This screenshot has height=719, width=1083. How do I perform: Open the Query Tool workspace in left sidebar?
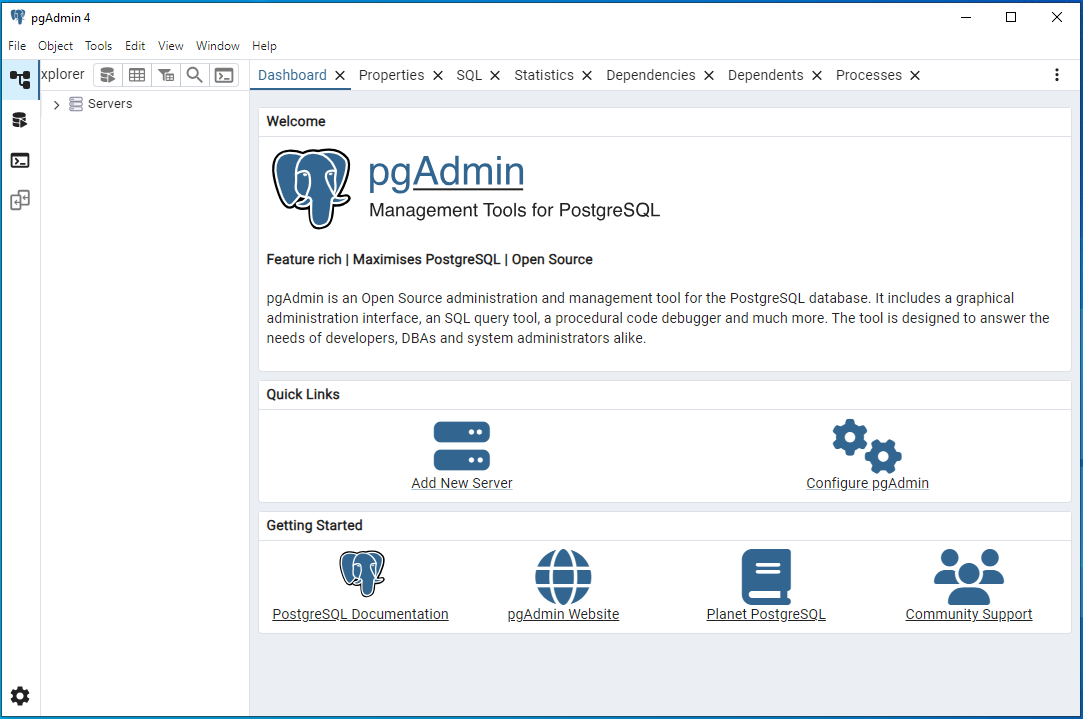click(20, 120)
